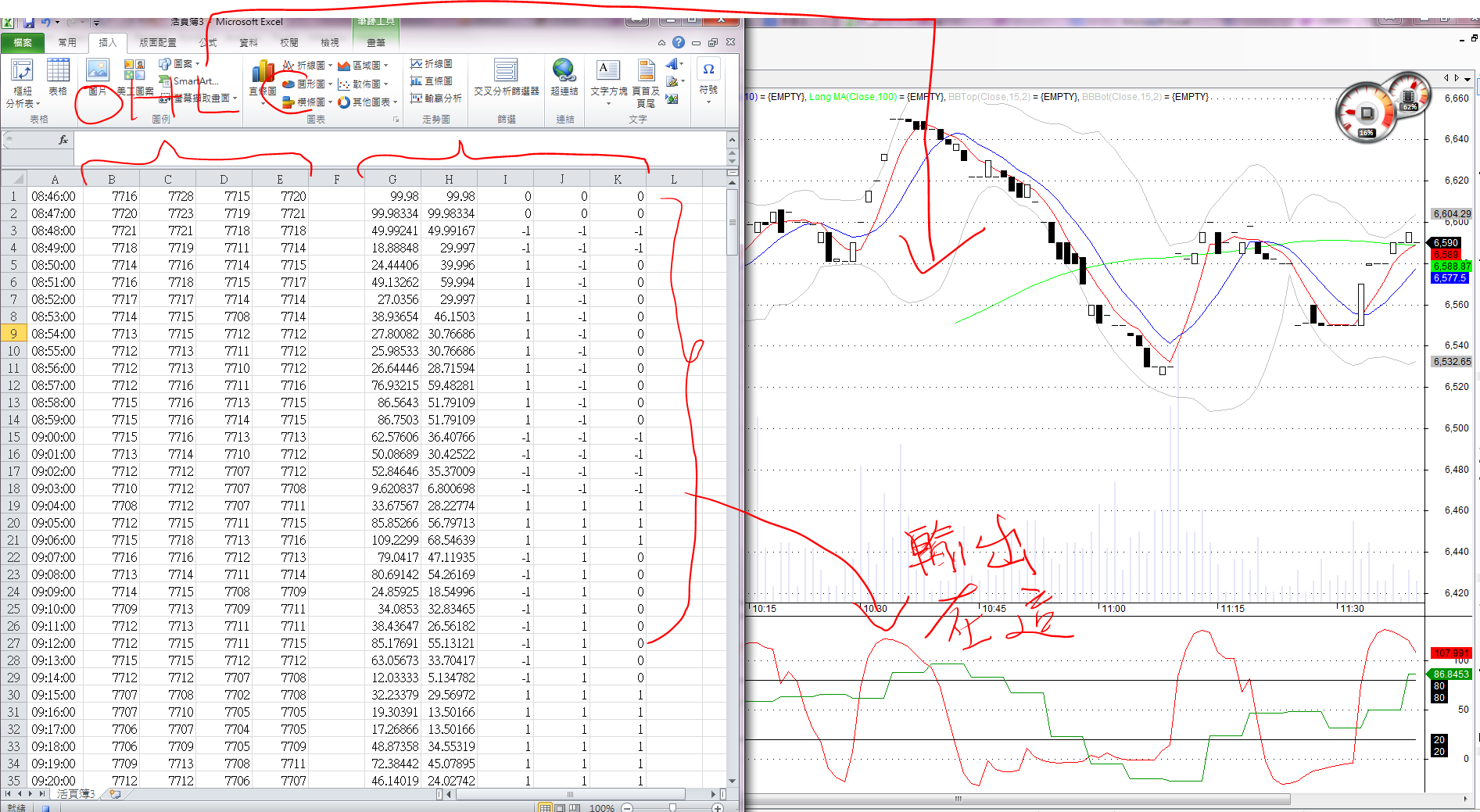This screenshot has width=1480, height=812.
Task: Open chart window tab list dropdown
Action: 1467,78
